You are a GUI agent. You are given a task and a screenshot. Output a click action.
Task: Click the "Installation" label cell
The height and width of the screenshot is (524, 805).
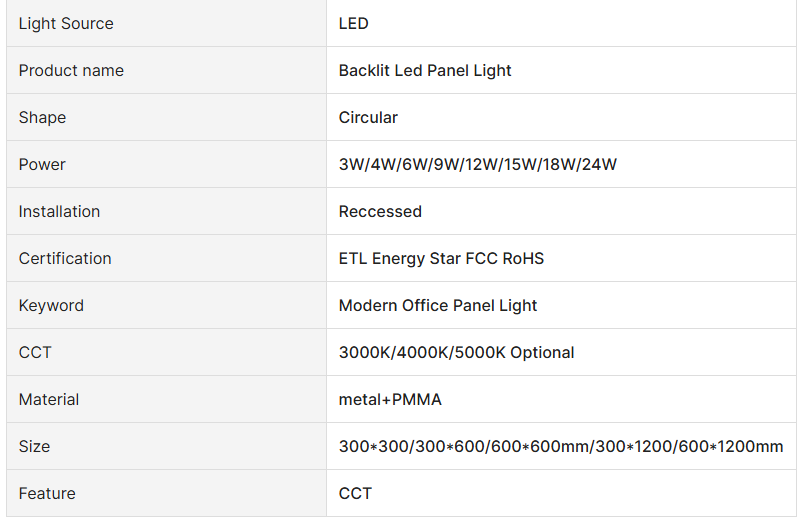[x=59, y=211]
